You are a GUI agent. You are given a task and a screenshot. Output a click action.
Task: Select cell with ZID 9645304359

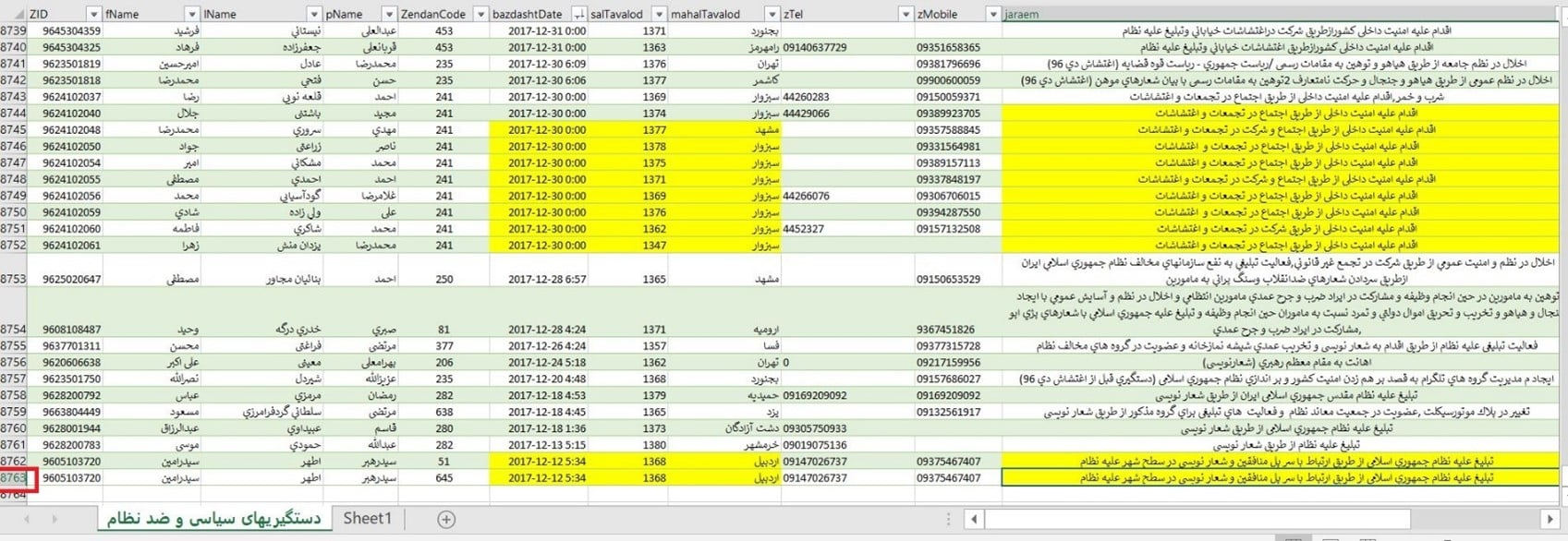(64, 30)
